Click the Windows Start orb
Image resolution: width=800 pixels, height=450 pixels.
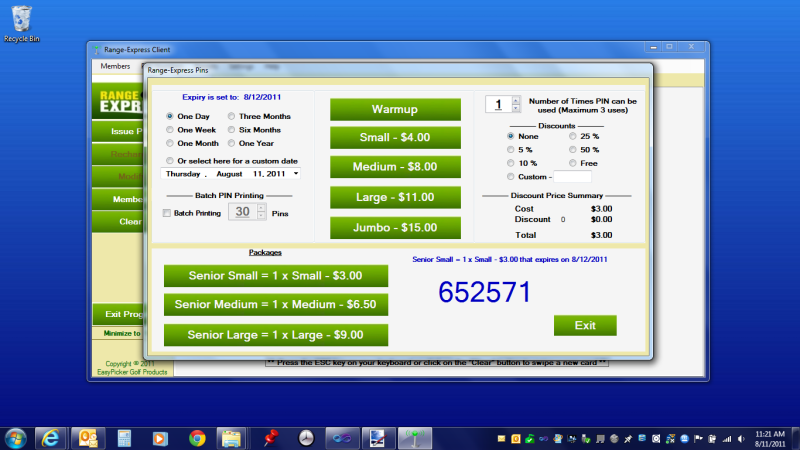click(x=16, y=438)
